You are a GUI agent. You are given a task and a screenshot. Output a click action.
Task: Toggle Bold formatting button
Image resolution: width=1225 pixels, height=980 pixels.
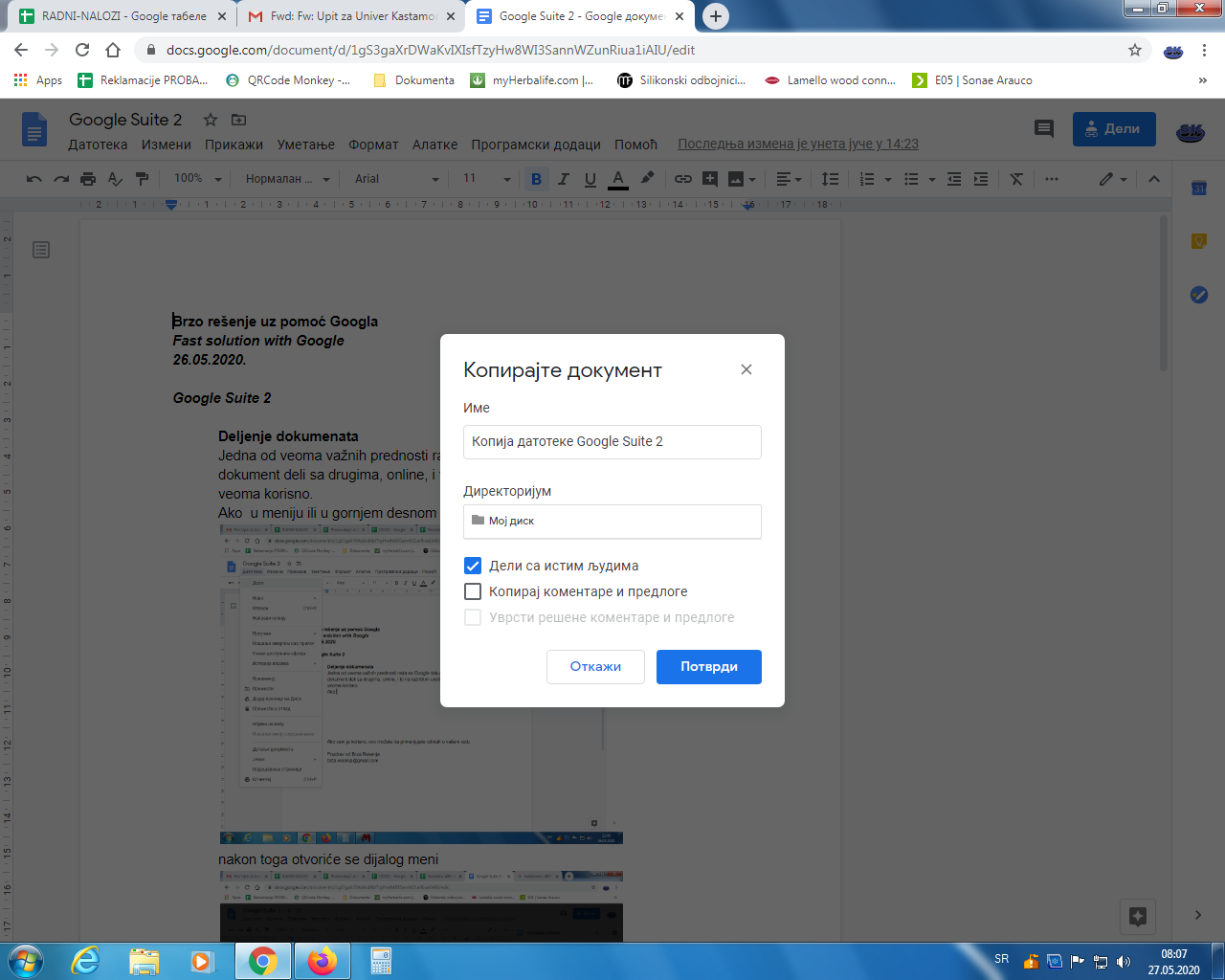[536, 179]
